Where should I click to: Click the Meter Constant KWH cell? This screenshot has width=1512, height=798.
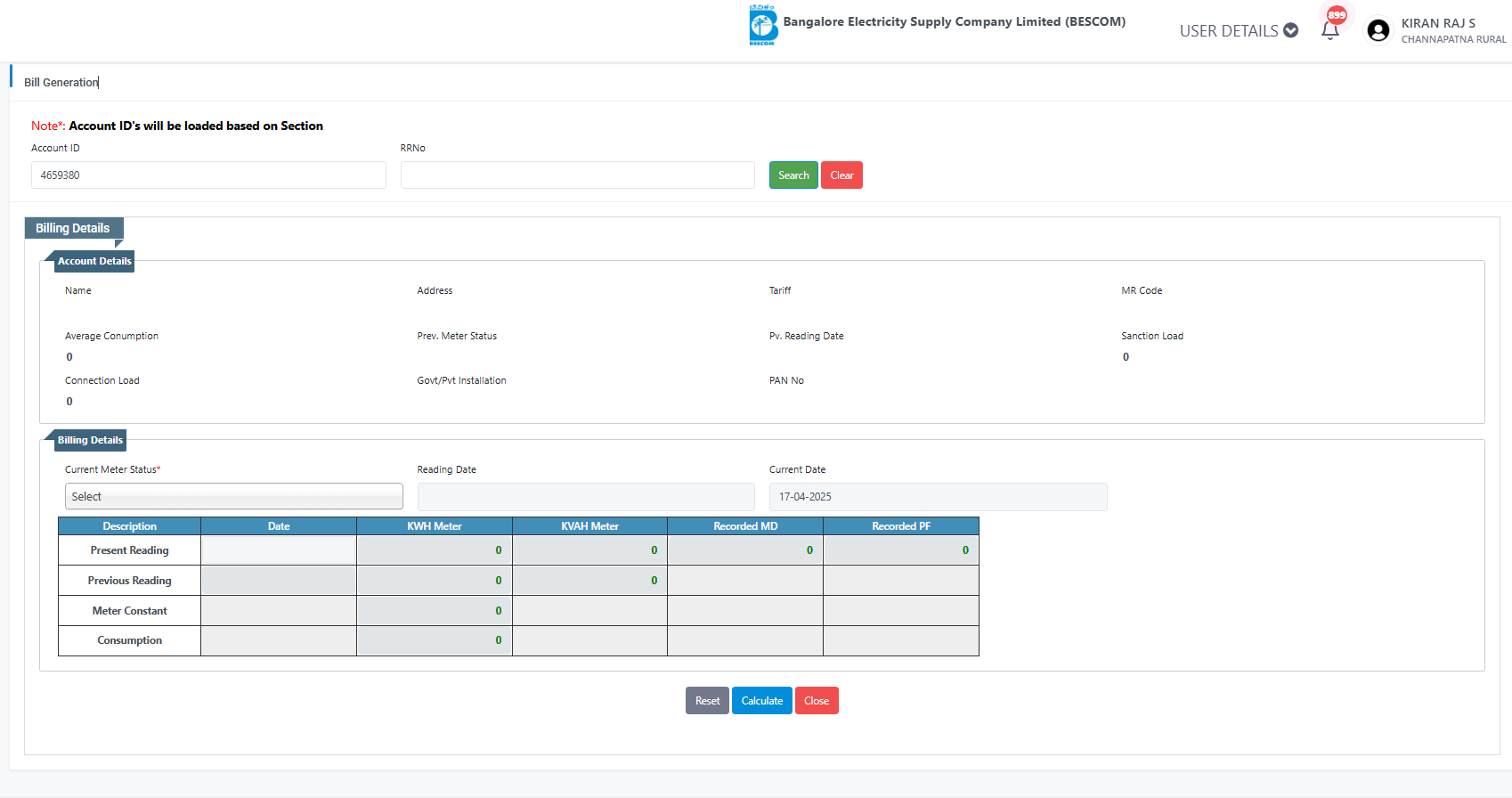[435, 611]
